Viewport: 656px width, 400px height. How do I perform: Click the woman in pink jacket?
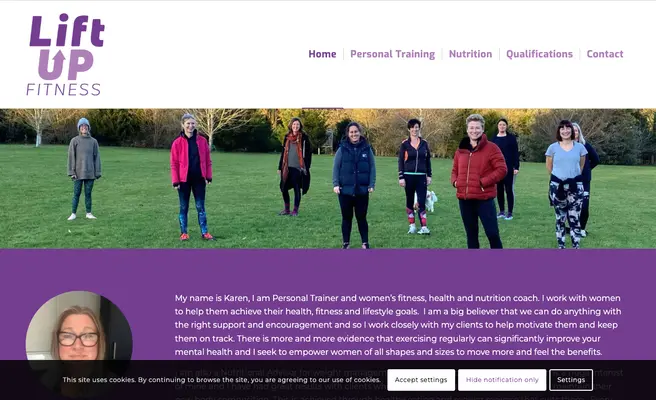point(192,177)
